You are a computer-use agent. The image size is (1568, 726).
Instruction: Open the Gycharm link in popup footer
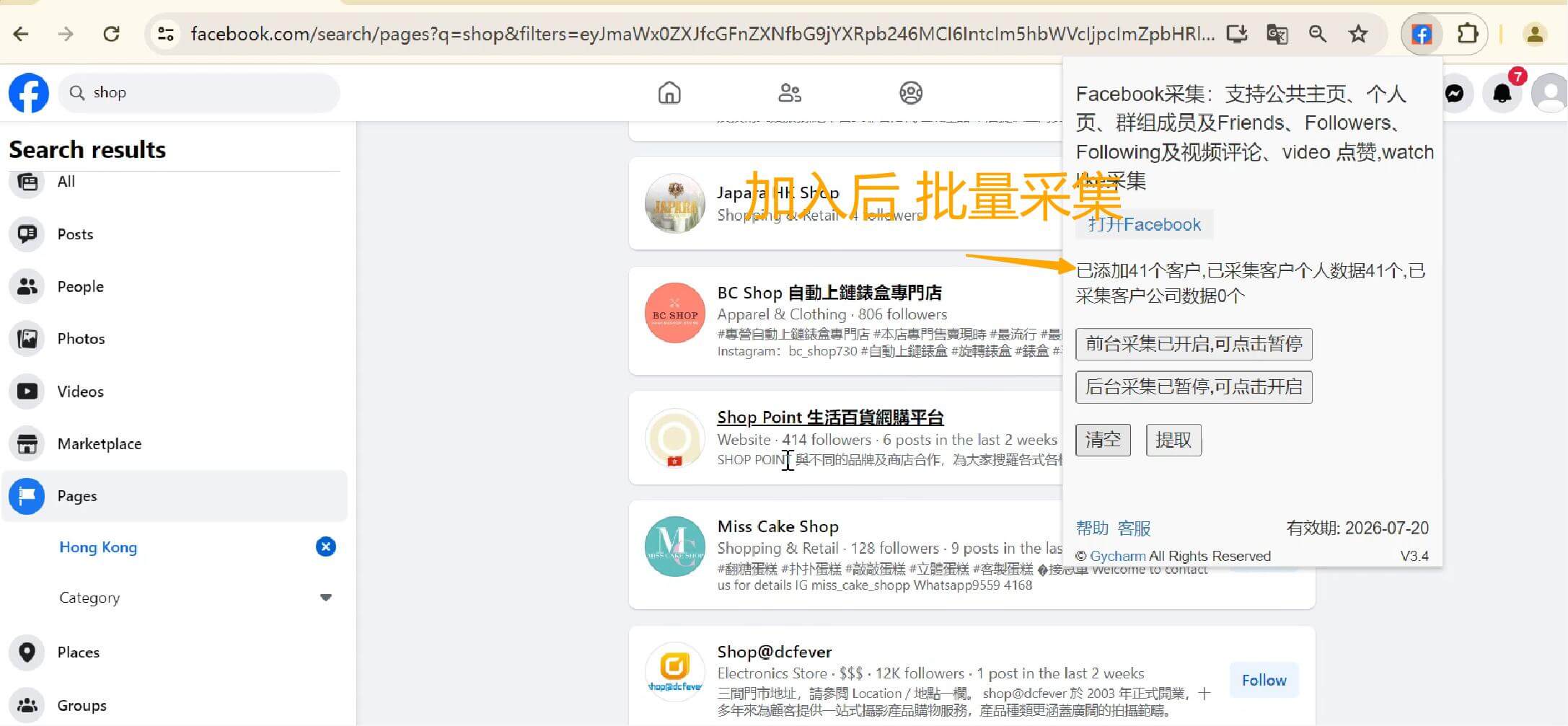click(1117, 556)
